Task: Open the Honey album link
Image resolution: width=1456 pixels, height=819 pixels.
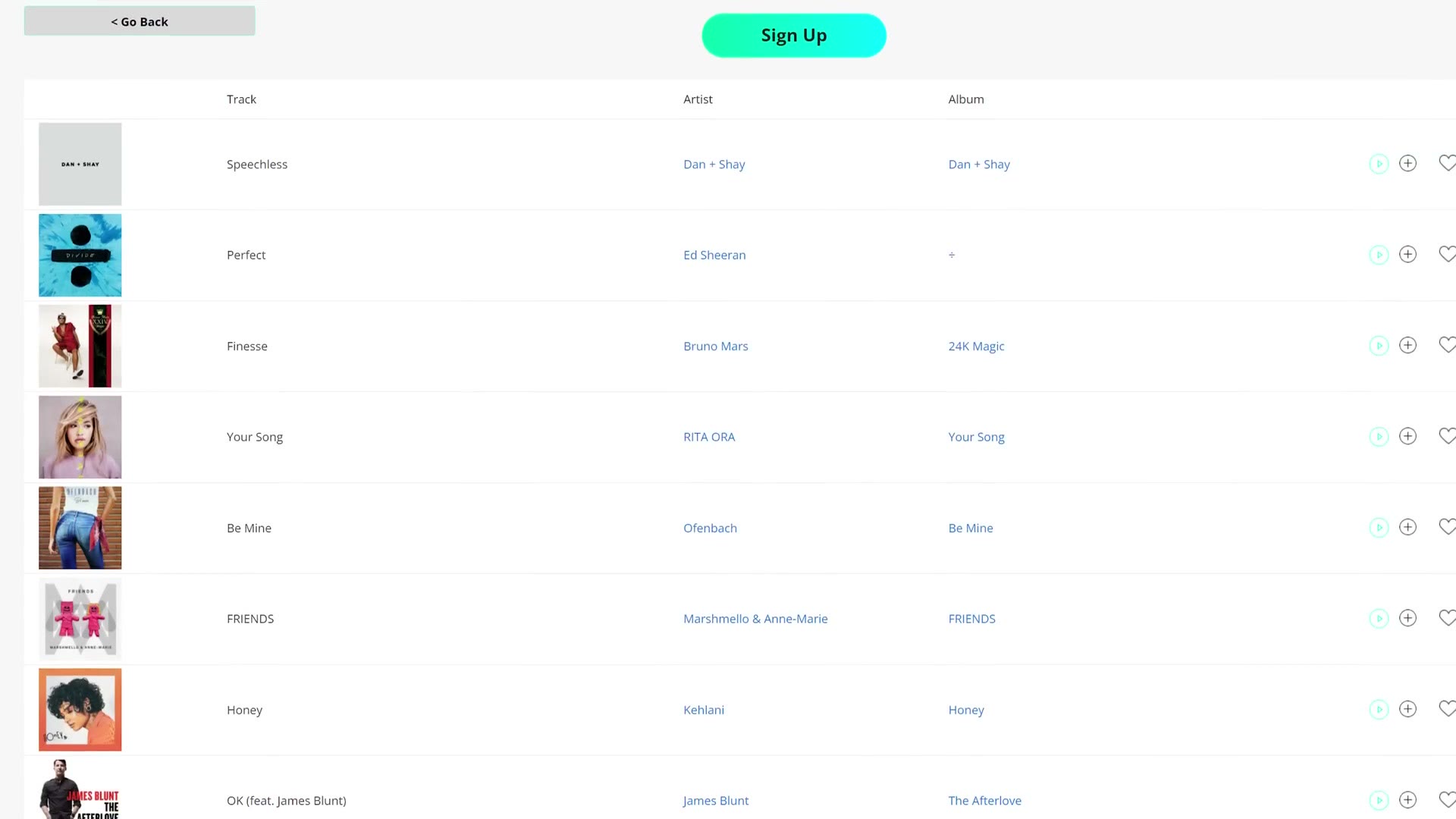Action: coord(966,711)
